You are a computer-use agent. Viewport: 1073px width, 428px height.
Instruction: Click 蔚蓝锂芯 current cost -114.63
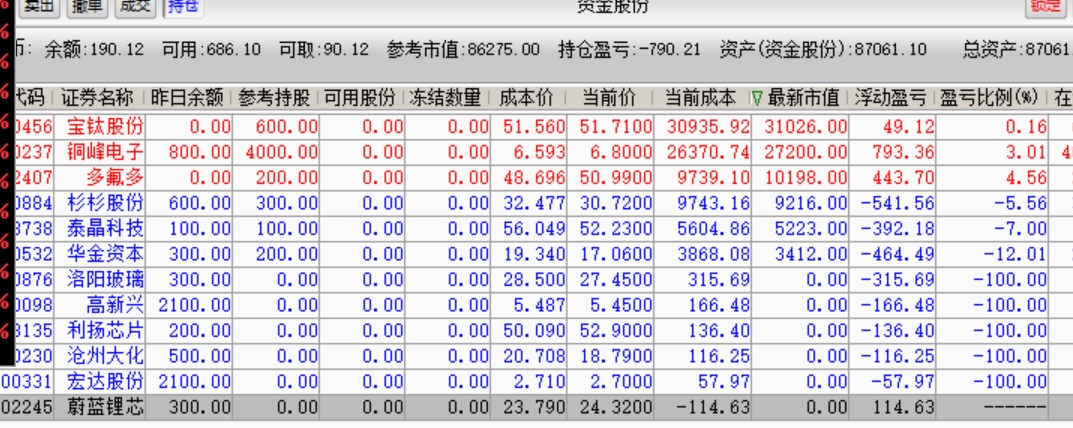point(712,407)
